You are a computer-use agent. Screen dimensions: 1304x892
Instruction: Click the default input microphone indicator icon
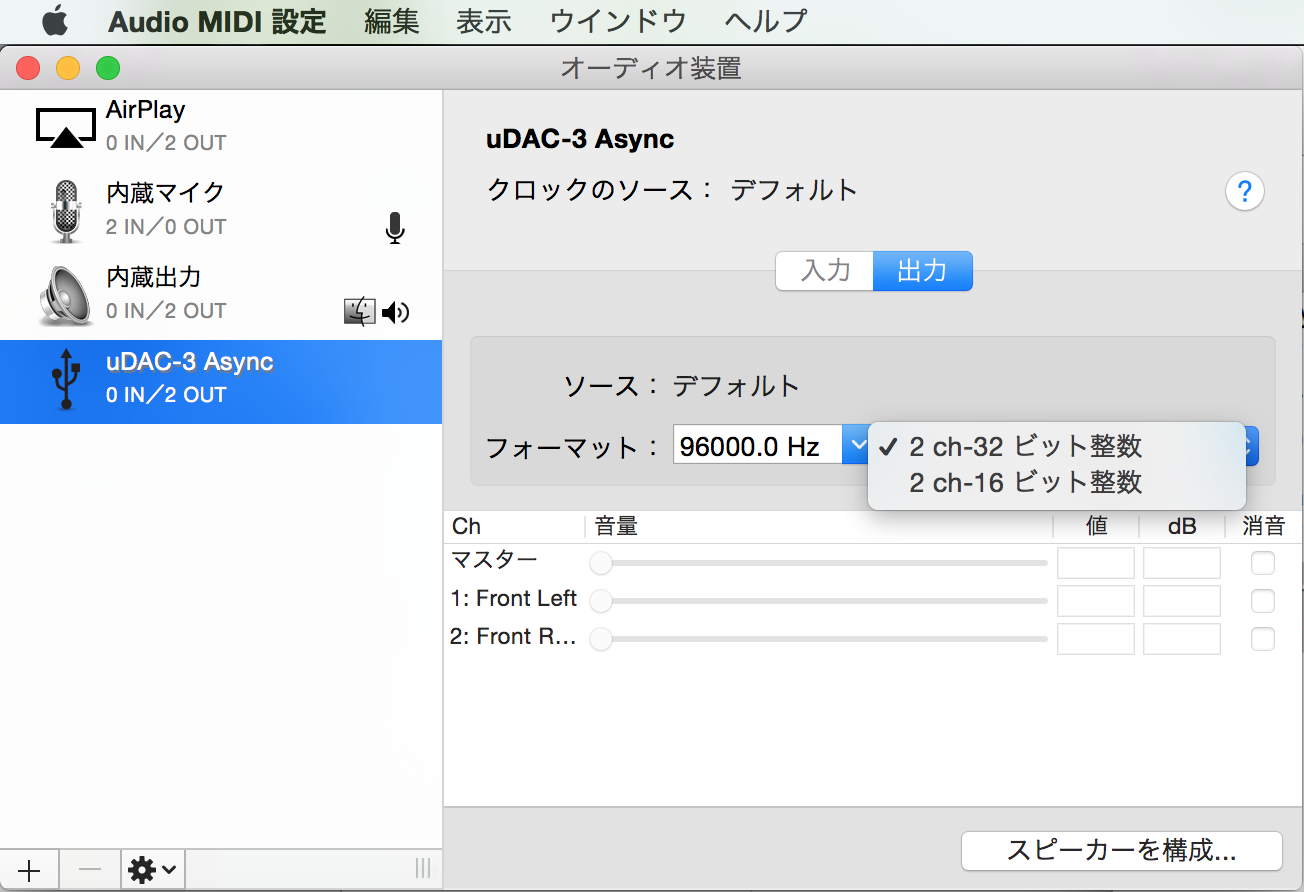395,229
